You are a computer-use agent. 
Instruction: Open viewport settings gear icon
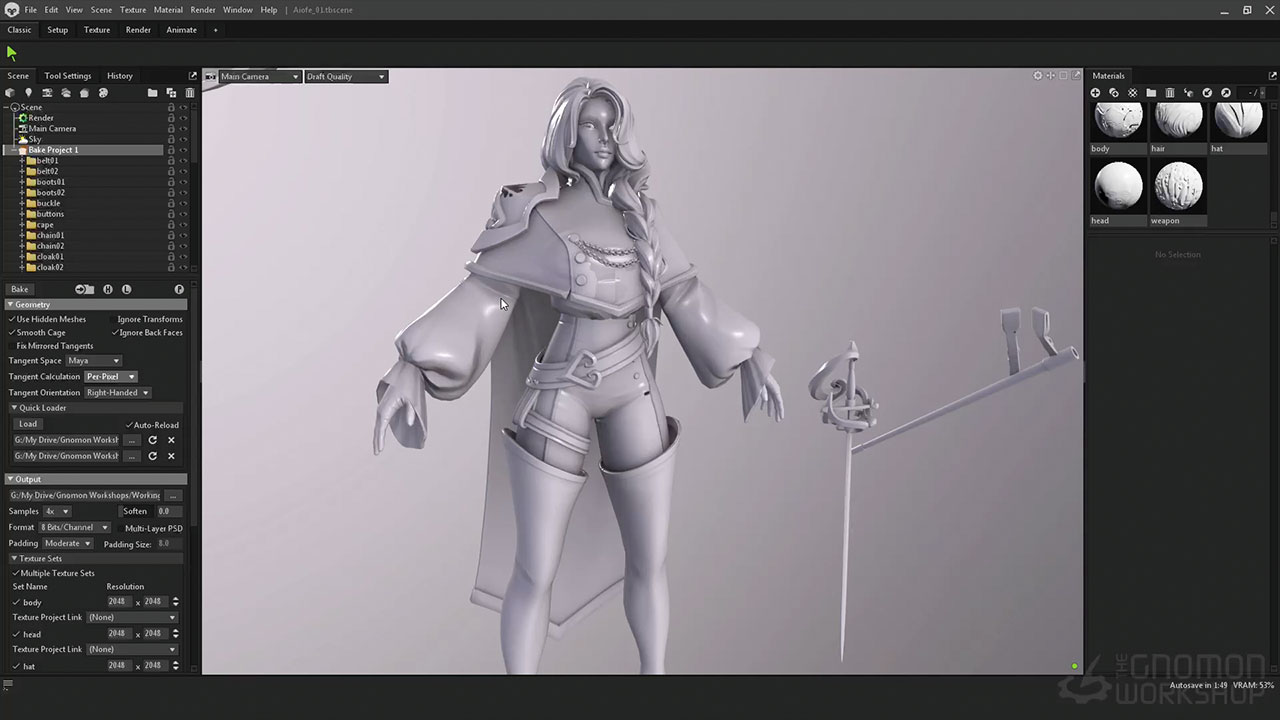tap(1037, 76)
